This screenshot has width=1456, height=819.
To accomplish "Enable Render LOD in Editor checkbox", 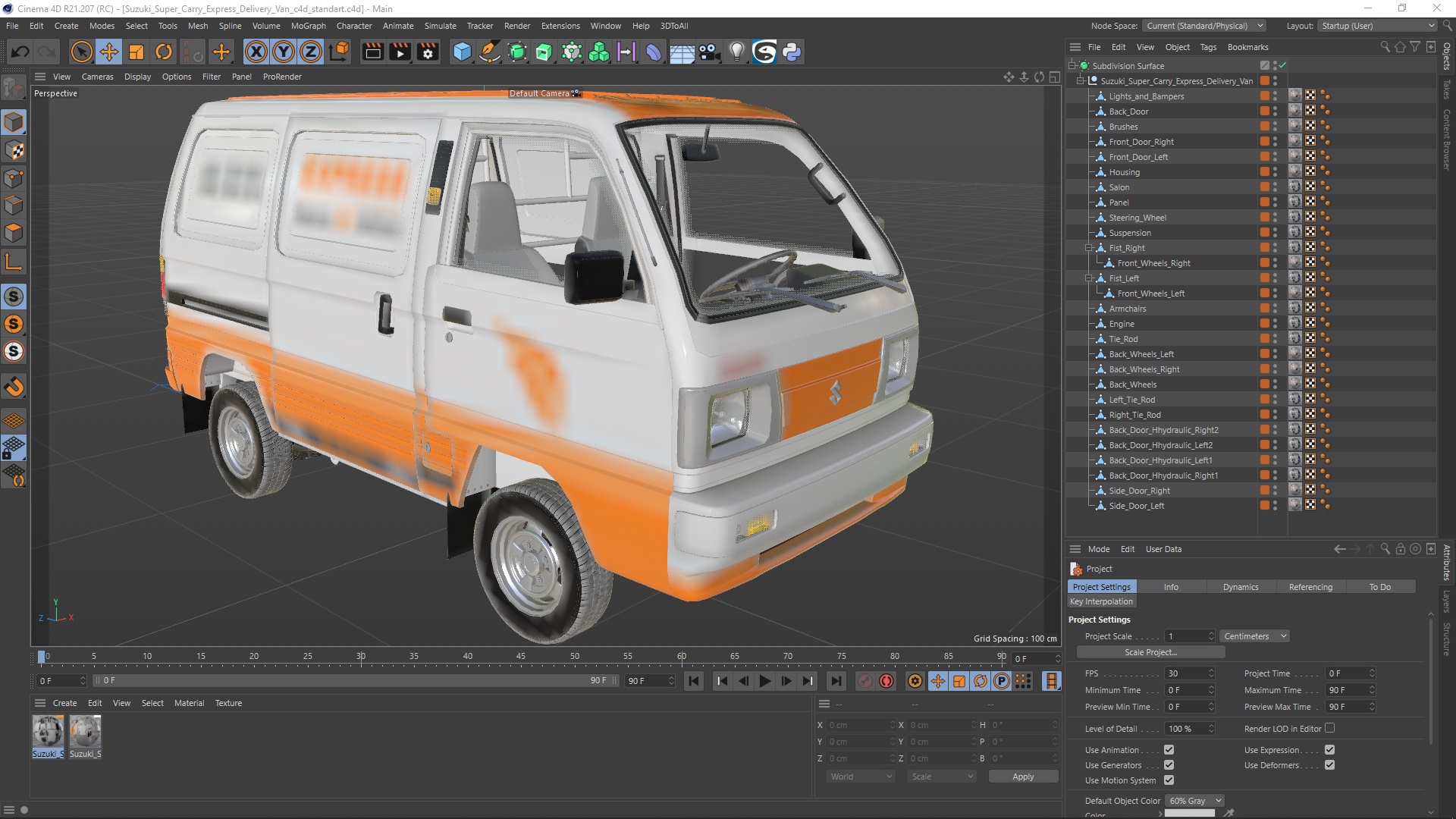I will [1329, 729].
